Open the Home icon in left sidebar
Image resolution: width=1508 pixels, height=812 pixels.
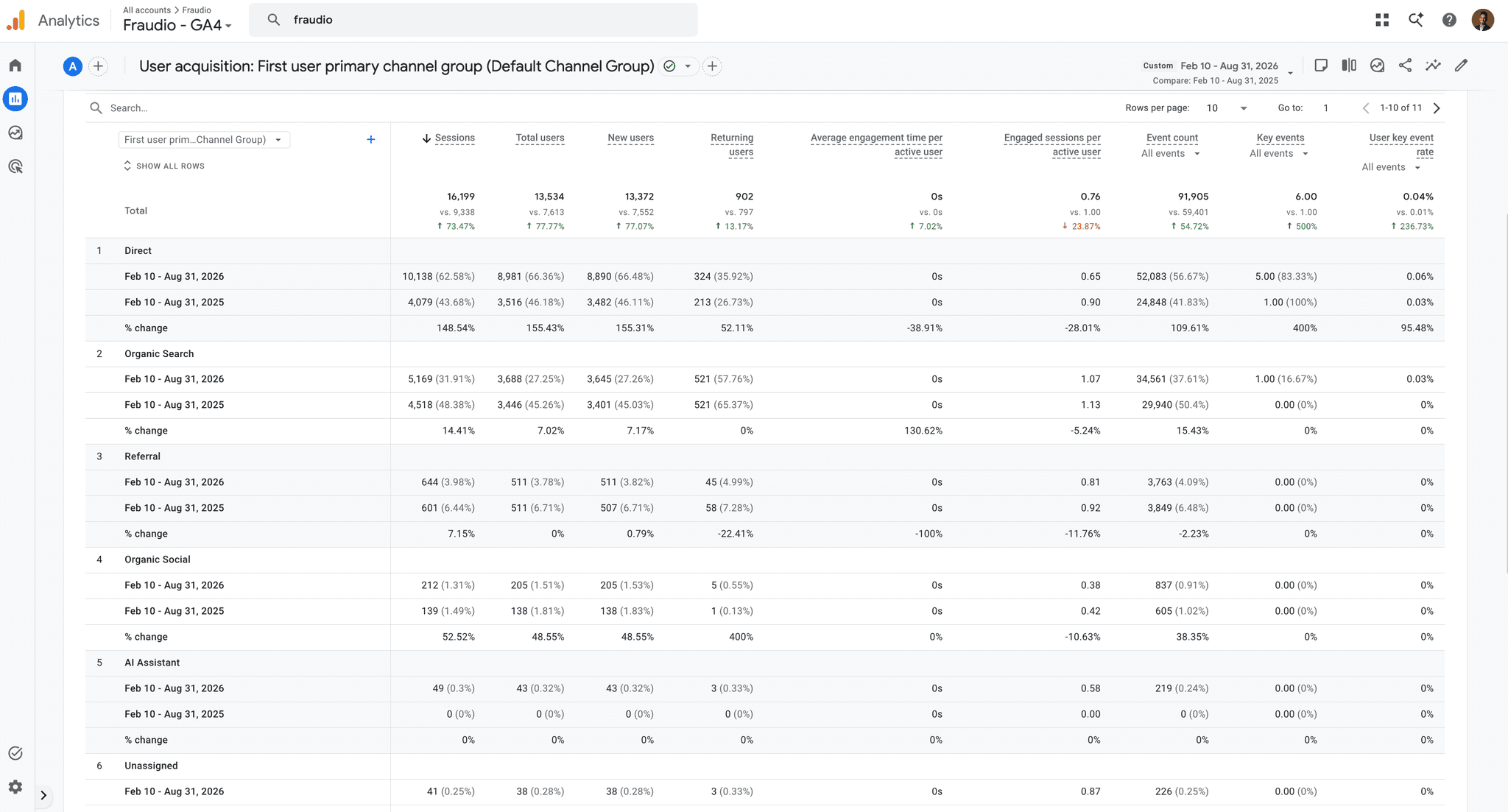[15, 66]
